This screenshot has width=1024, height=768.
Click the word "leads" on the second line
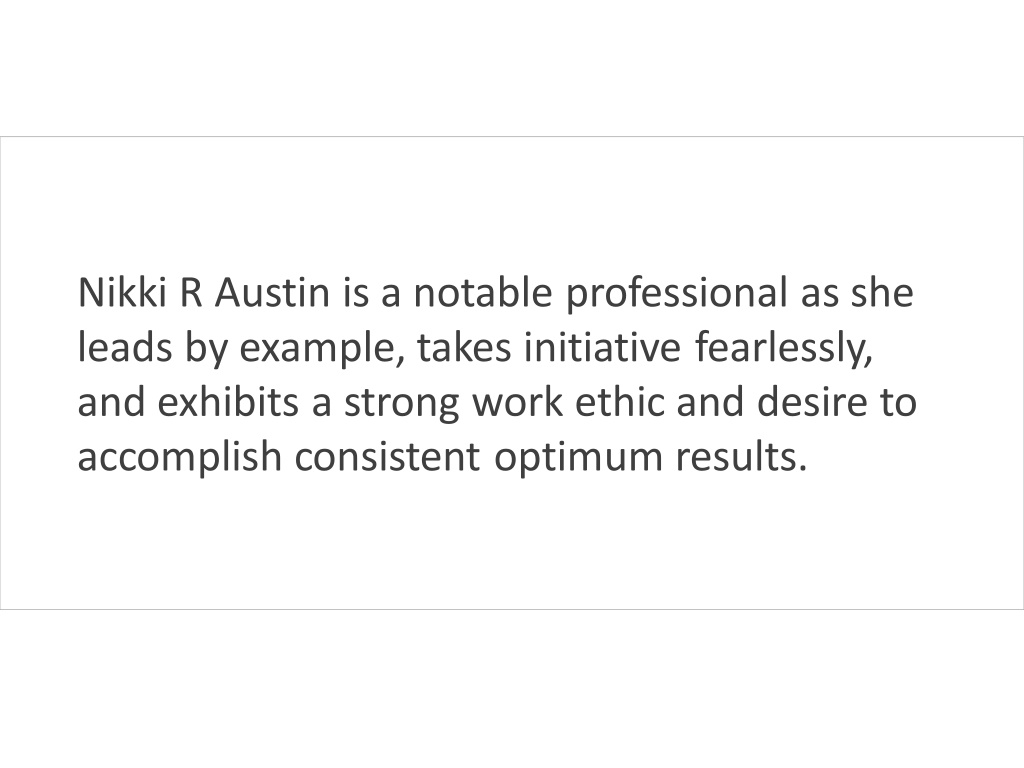(x=125, y=347)
